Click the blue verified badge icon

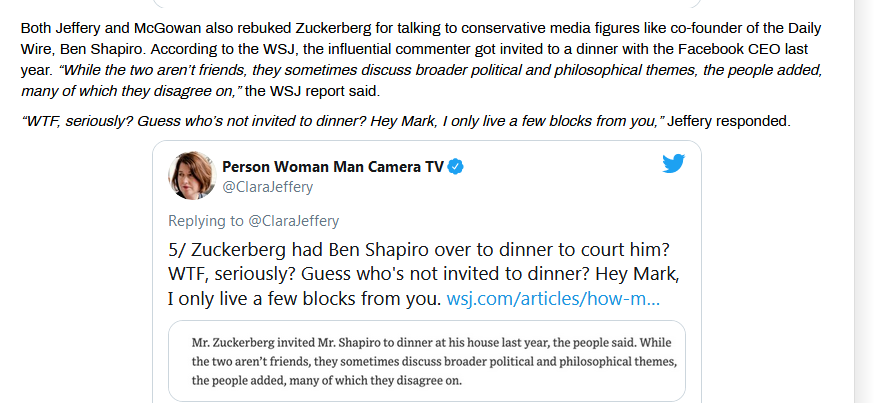click(x=456, y=167)
